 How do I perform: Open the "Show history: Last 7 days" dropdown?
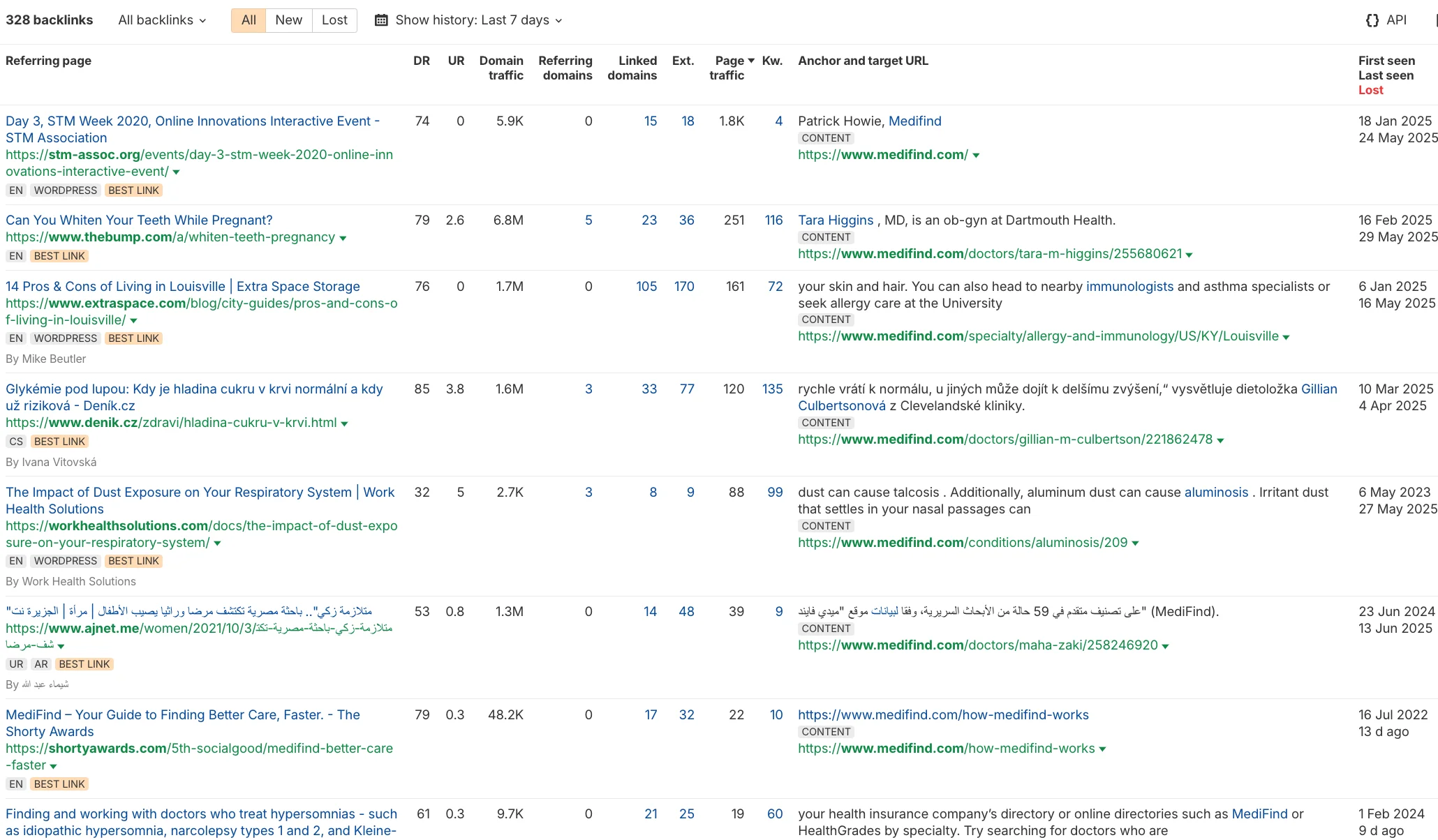point(475,20)
